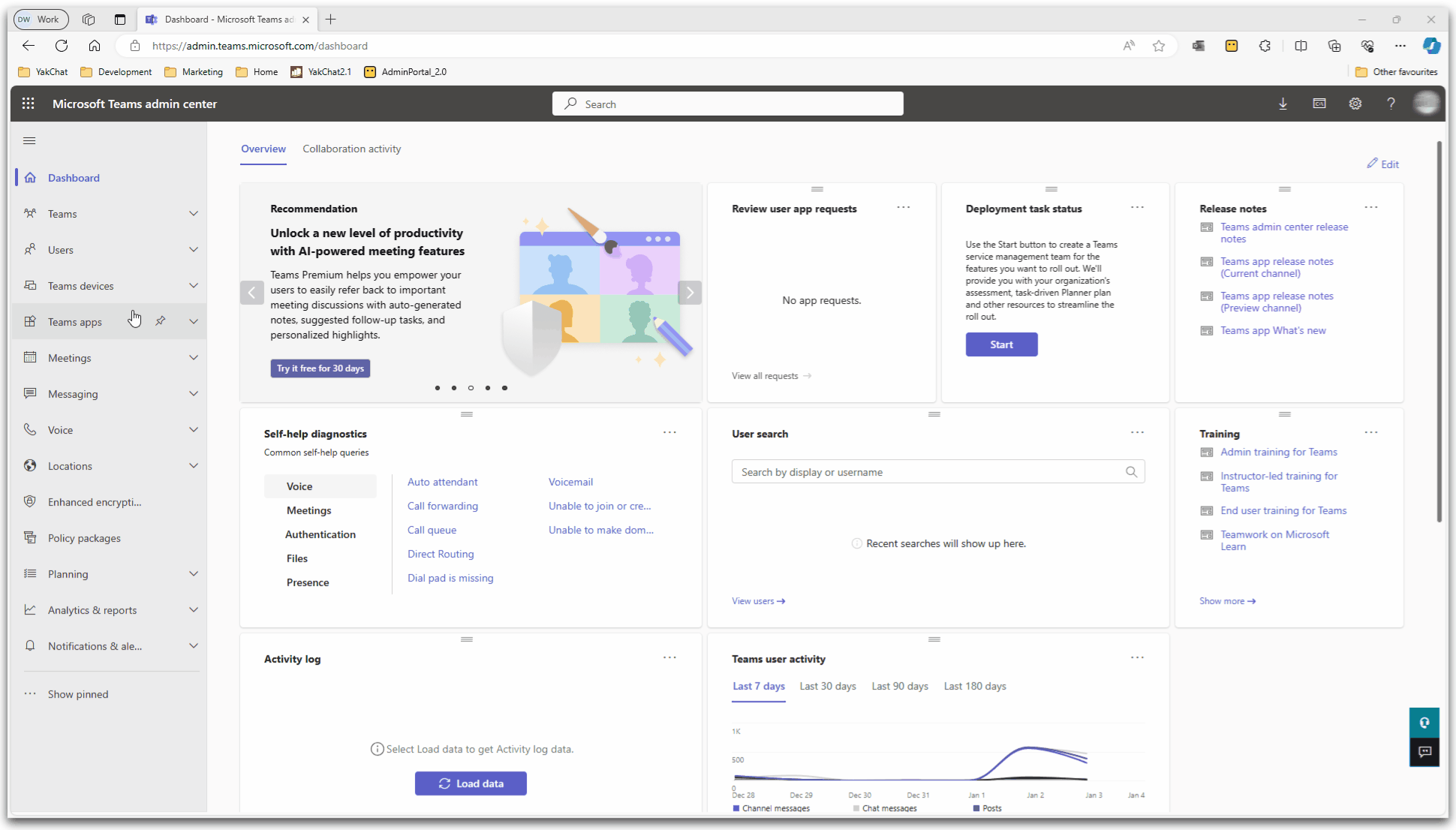Select Authentication in self-help categories
The image size is (1456, 830).
coord(320,534)
